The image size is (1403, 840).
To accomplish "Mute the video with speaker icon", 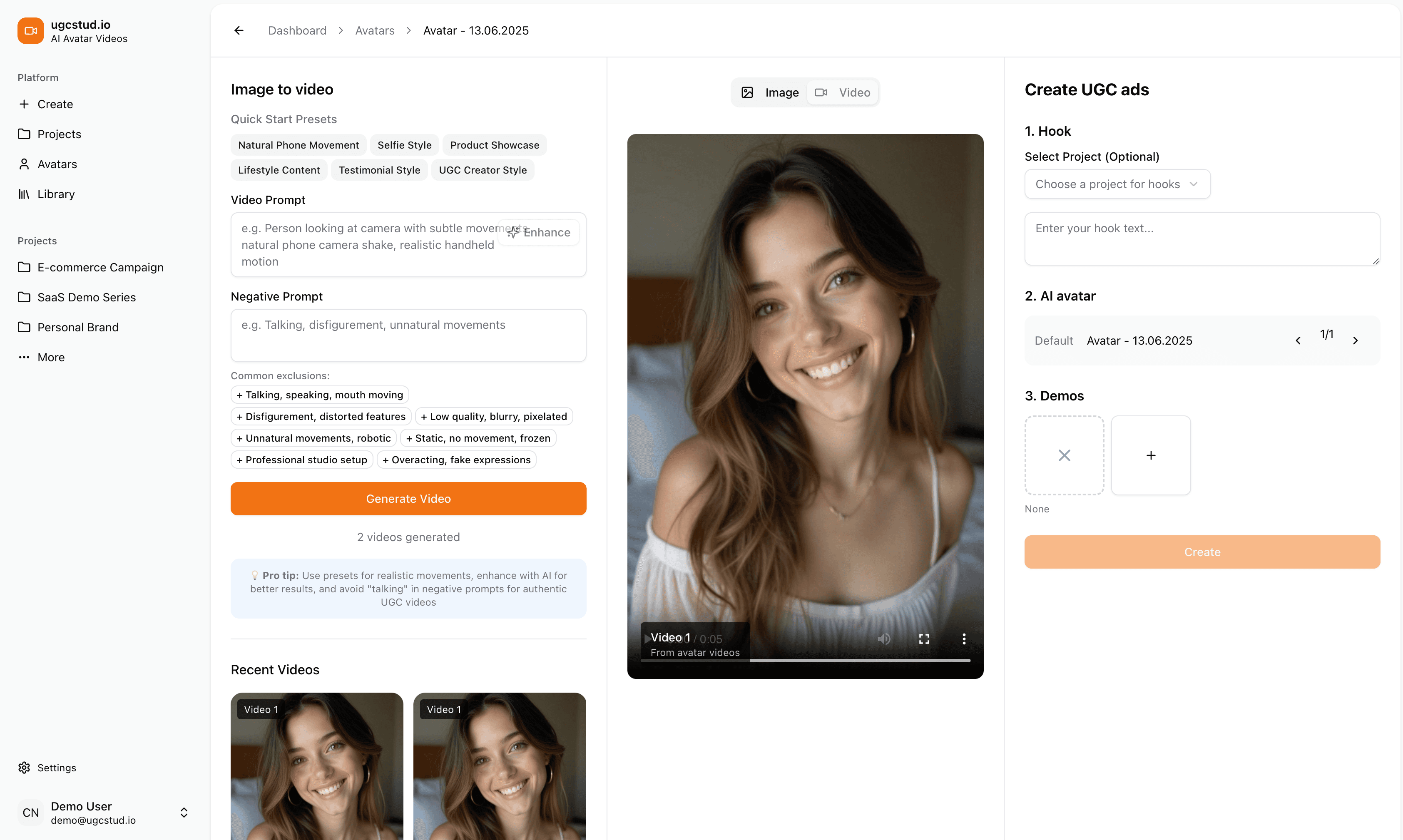I will pos(883,639).
